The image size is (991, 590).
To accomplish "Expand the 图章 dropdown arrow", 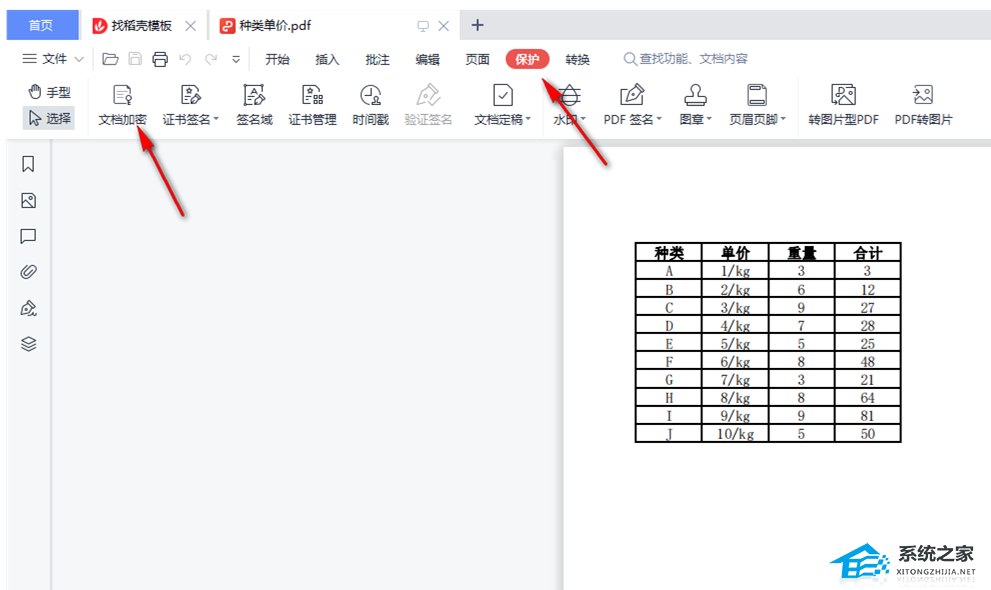I will [709, 119].
